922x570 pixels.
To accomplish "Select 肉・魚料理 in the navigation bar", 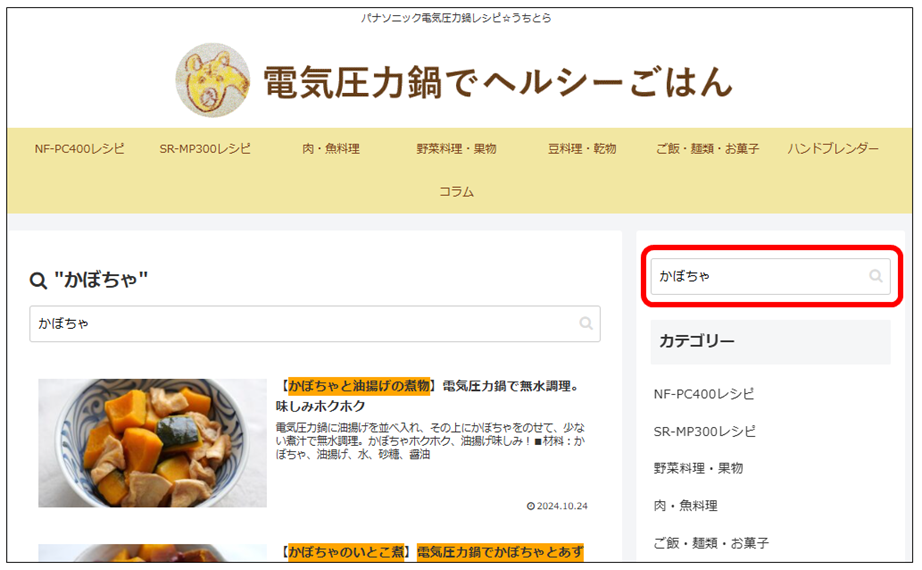I will 330,149.
